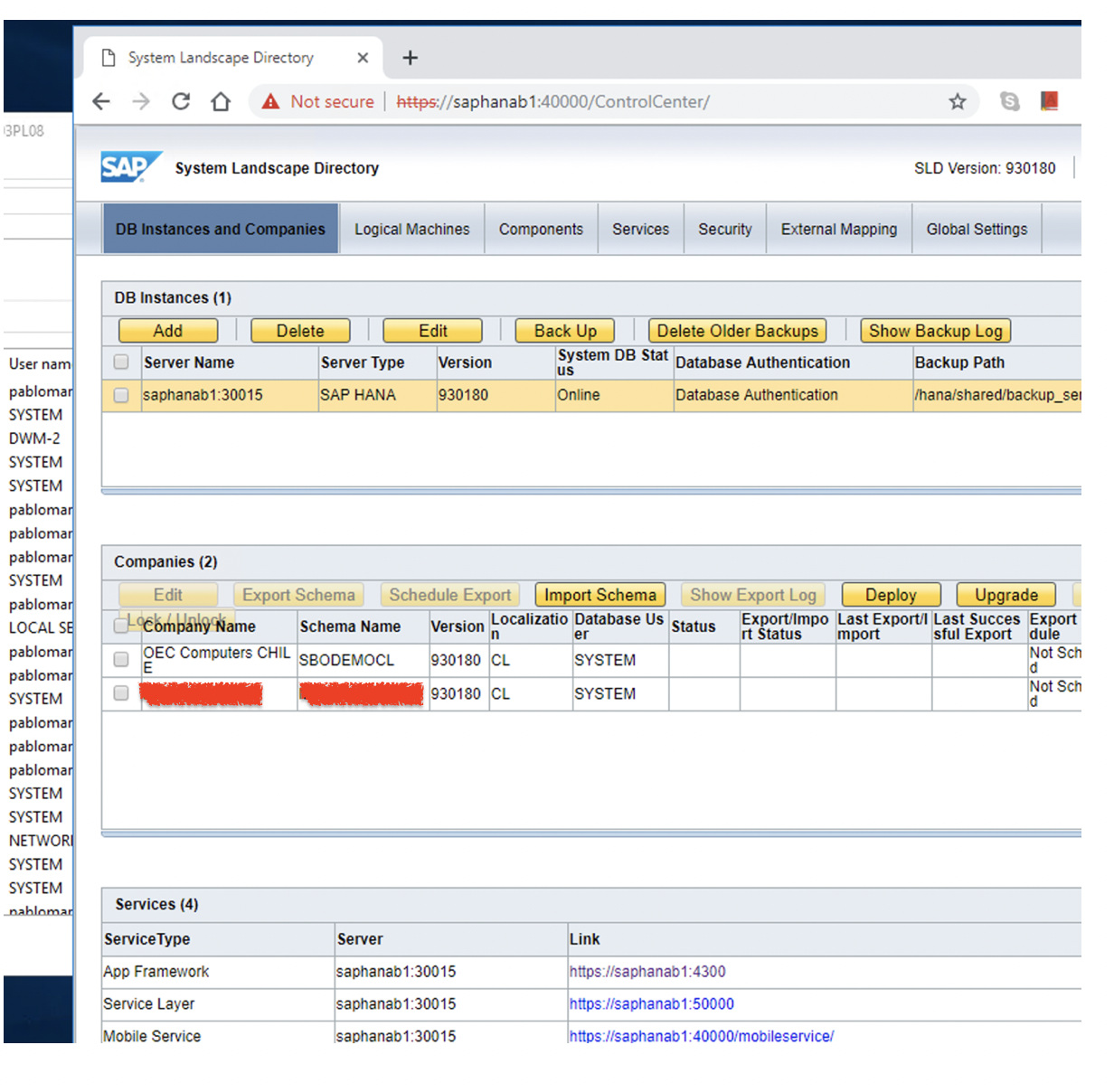Click the SAP logo
1114x1092 pixels.
click(129, 168)
